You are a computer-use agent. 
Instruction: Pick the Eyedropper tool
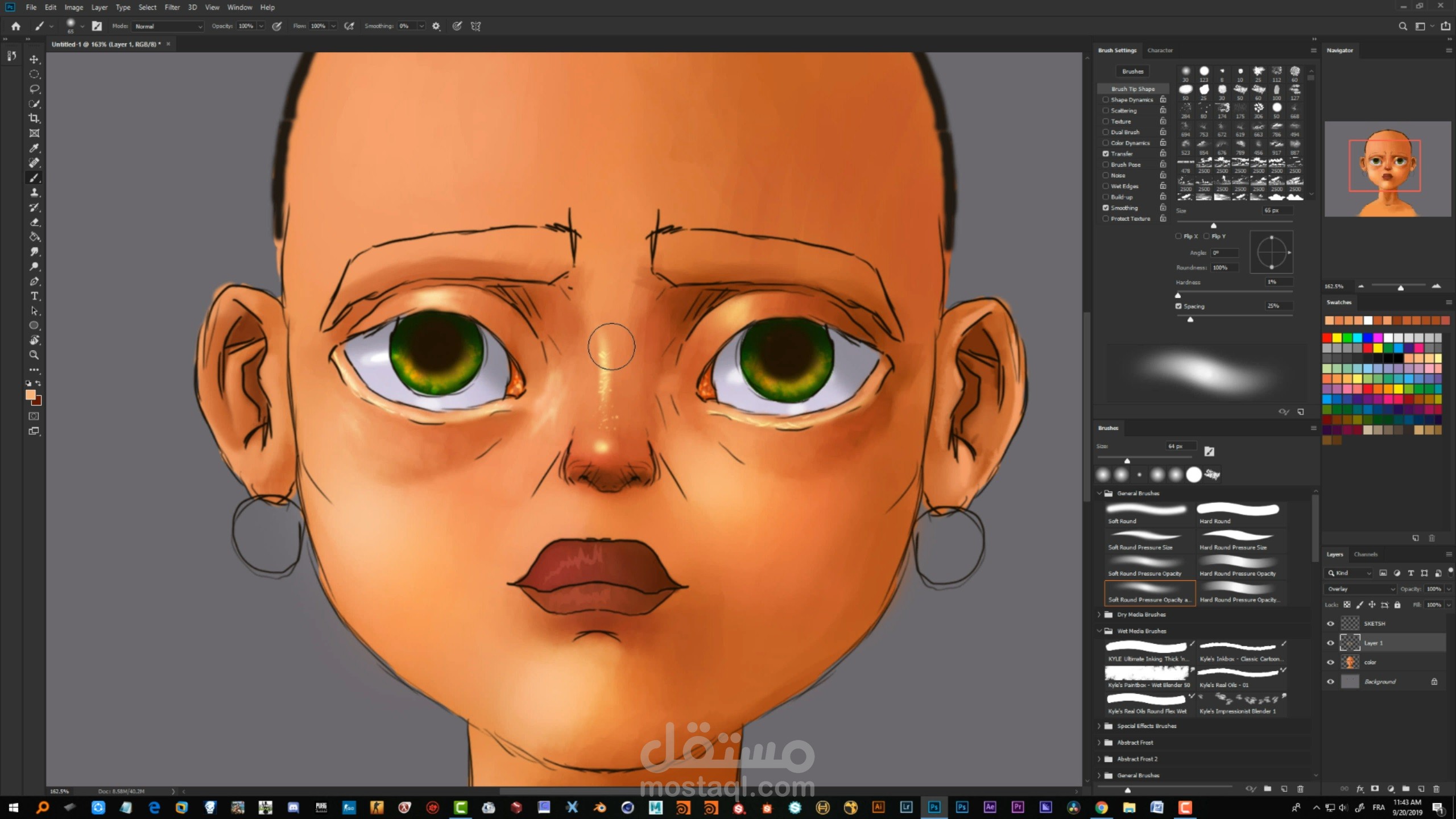tap(34, 148)
